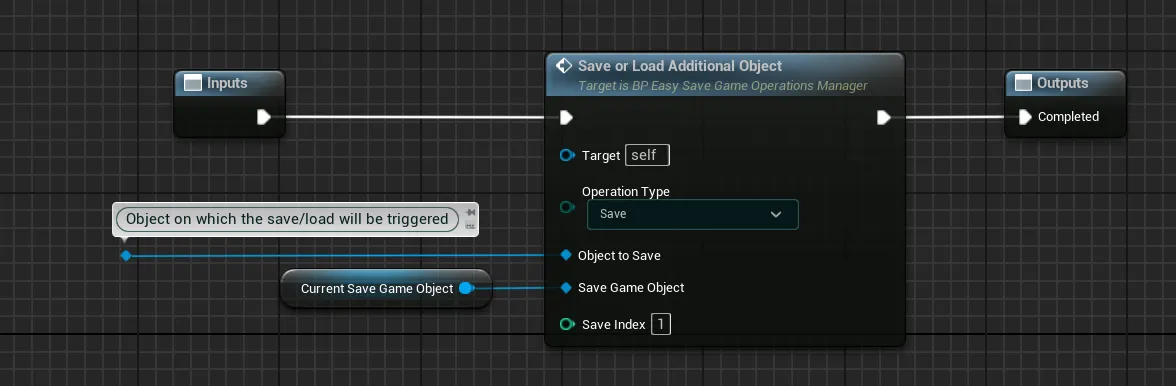This screenshot has width=1176, height=386.
Task: Toggle comment bubble visibility icon below the pin
Action: pyautogui.click(x=470, y=225)
